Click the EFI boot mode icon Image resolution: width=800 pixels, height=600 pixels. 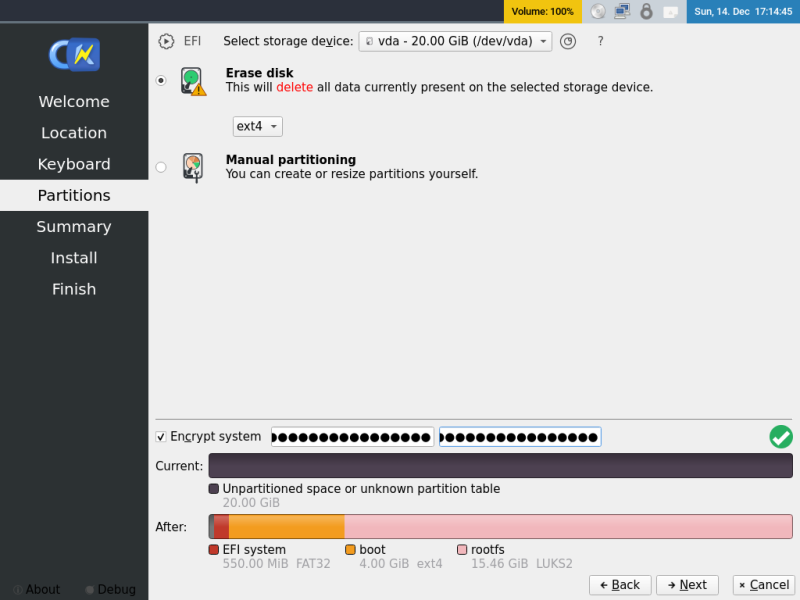[166, 41]
